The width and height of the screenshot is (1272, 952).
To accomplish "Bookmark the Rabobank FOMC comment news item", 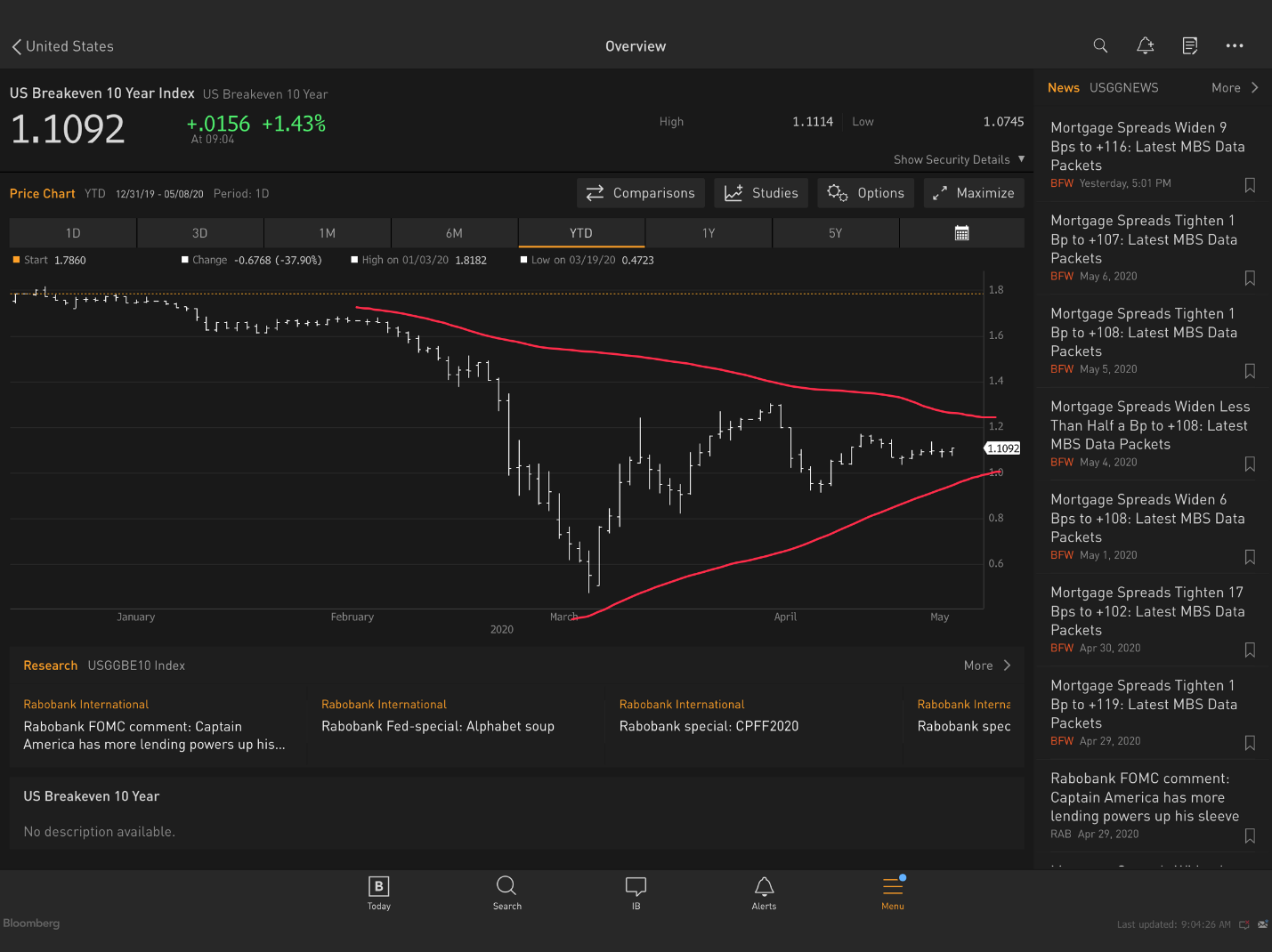I will pyautogui.click(x=1250, y=836).
